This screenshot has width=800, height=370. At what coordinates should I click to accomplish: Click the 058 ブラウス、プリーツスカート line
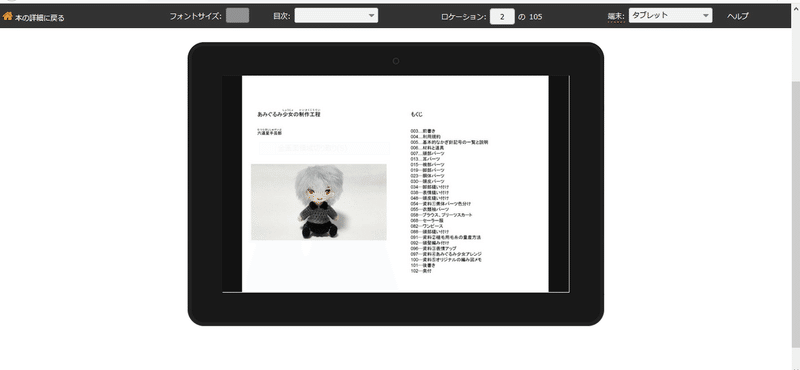pyautogui.click(x=441, y=215)
